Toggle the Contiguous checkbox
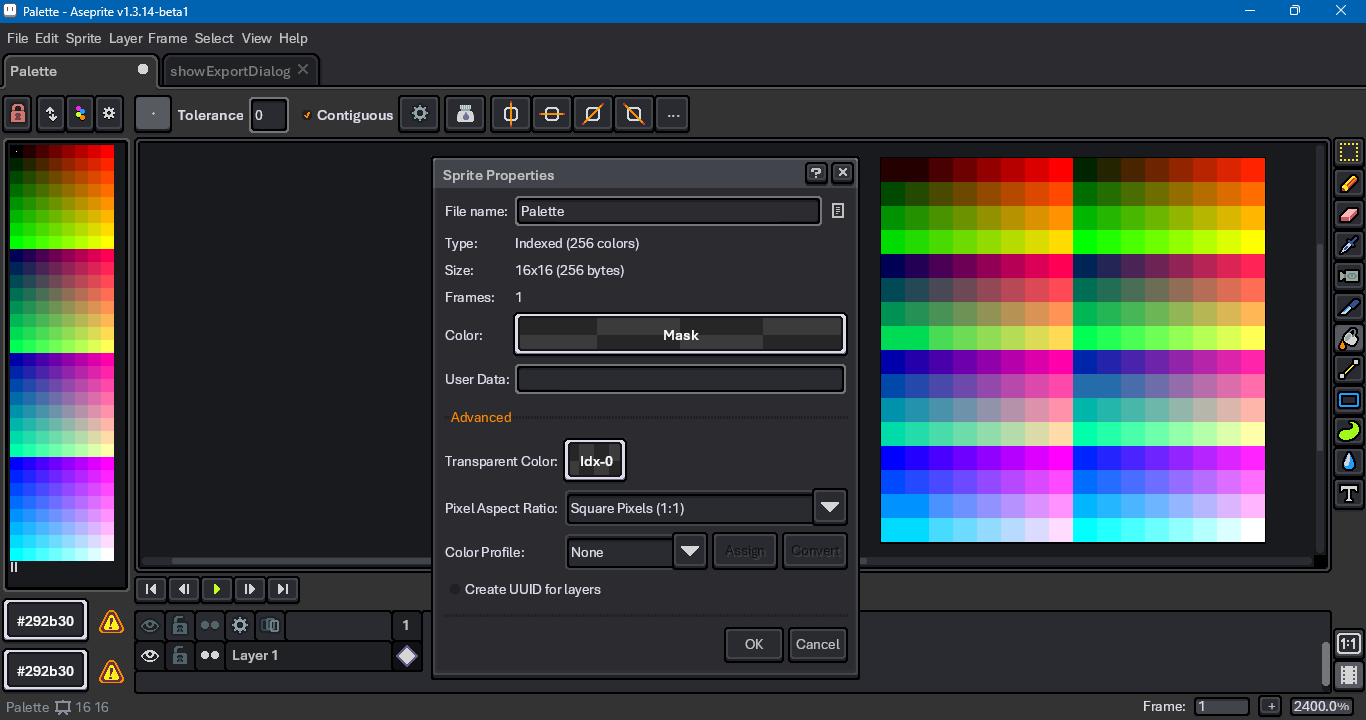1366x720 pixels. 307,115
